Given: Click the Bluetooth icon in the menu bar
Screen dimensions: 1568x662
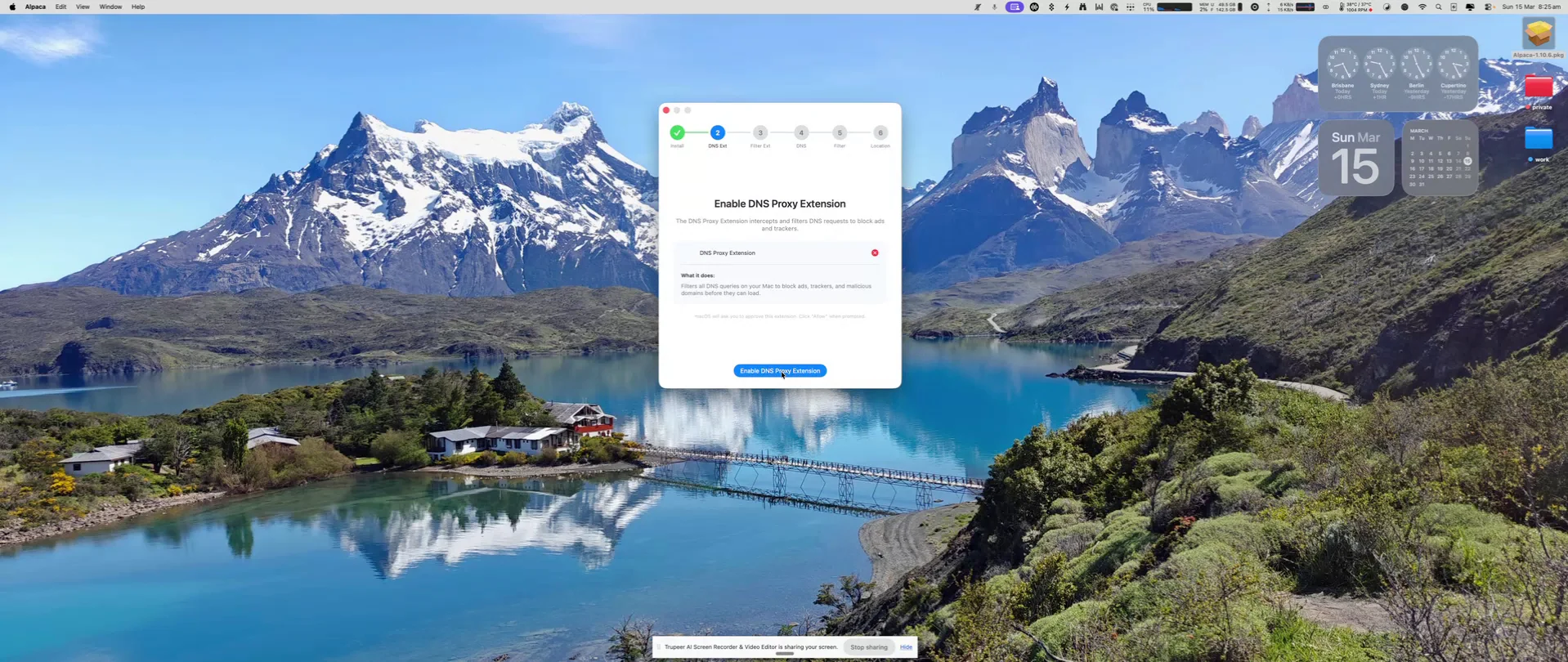Looking at the screenshot, I should point(1051,7).
